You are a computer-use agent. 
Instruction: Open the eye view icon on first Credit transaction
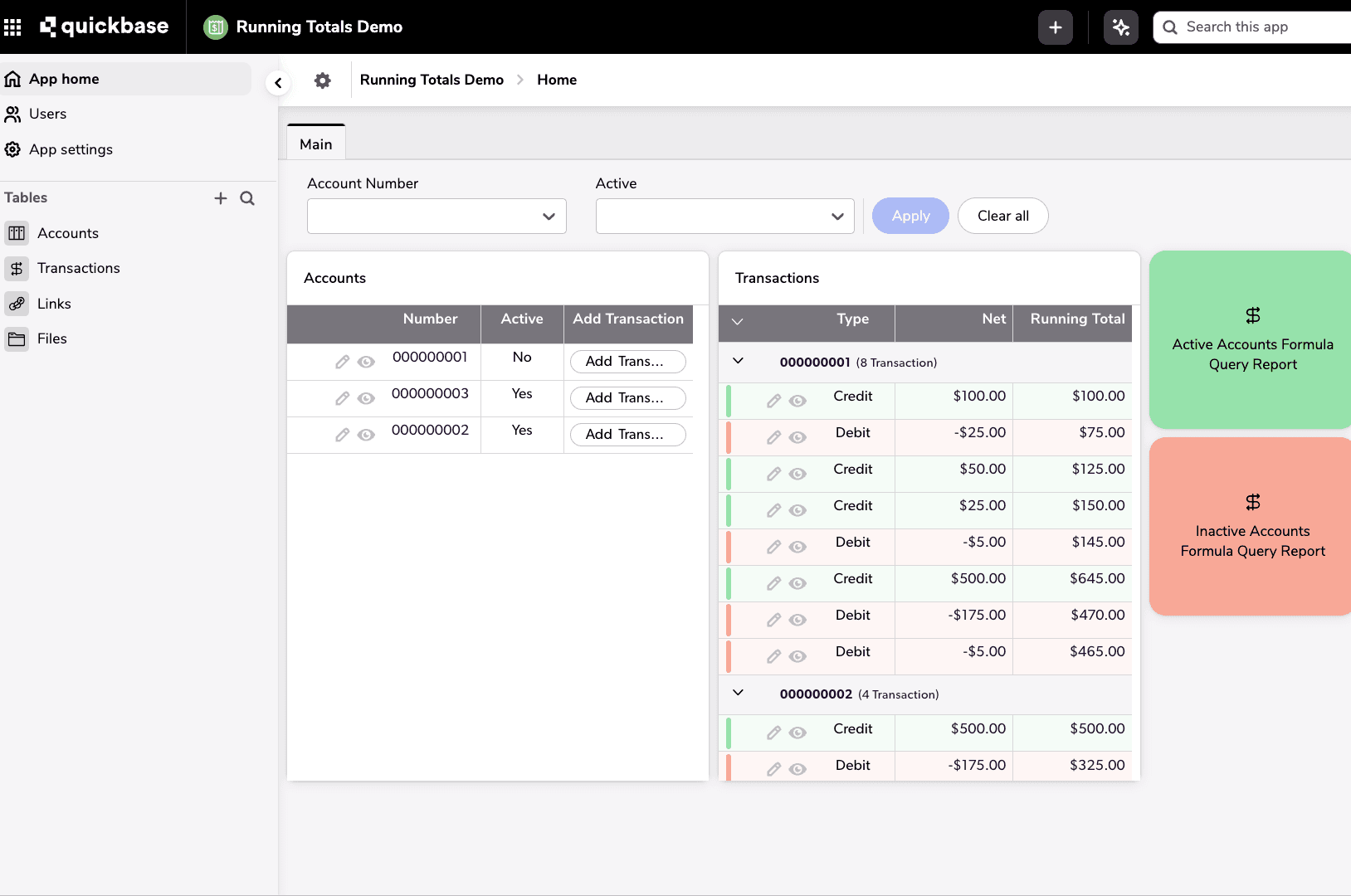pos(799,400)
